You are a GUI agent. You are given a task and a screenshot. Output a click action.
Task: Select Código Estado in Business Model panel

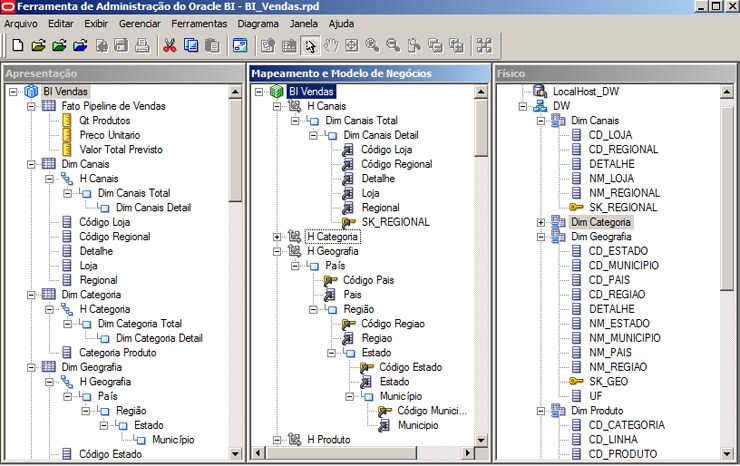coord(411,367)
